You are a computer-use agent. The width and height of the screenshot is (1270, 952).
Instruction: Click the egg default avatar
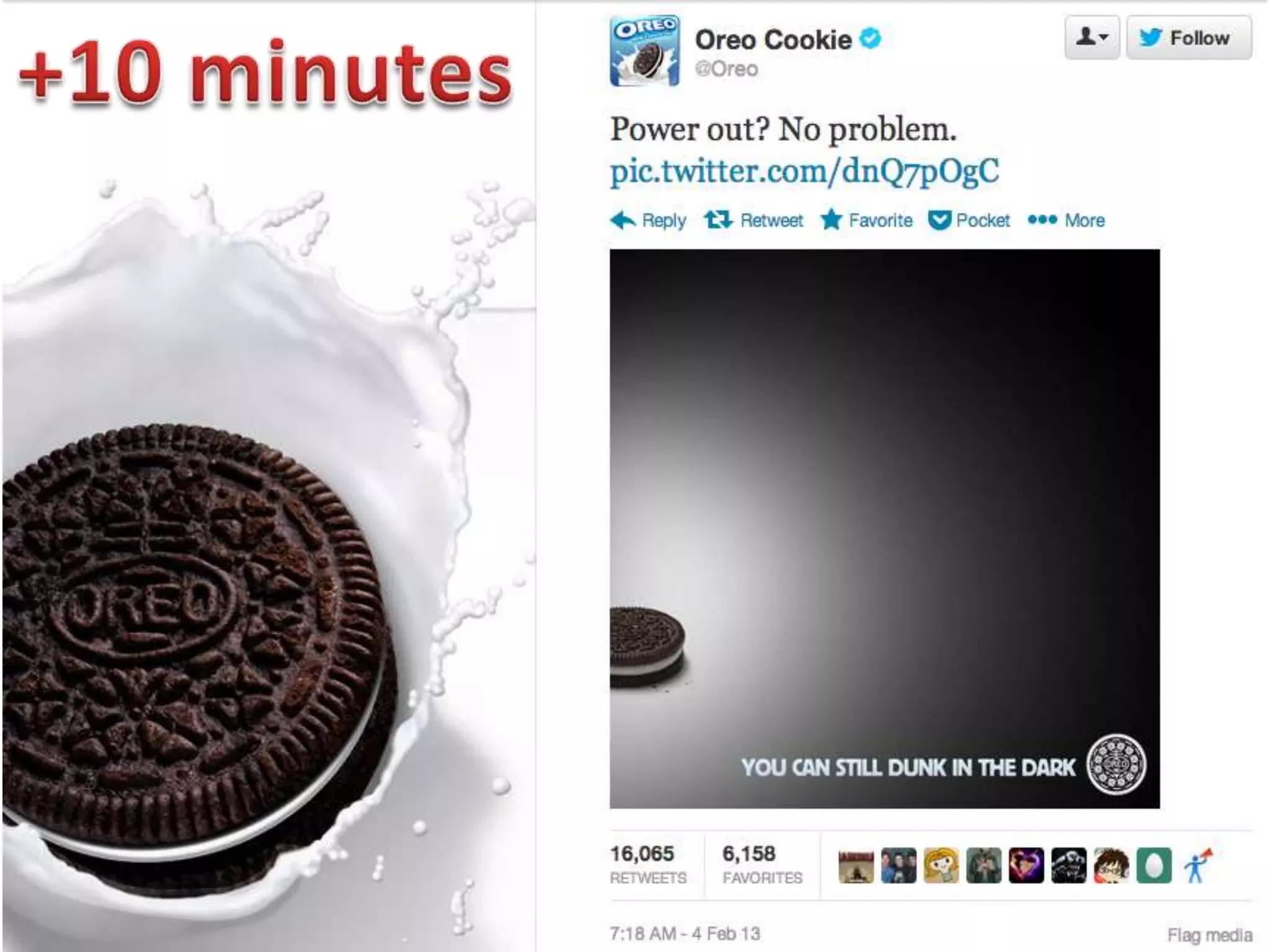click(1153, 865)
